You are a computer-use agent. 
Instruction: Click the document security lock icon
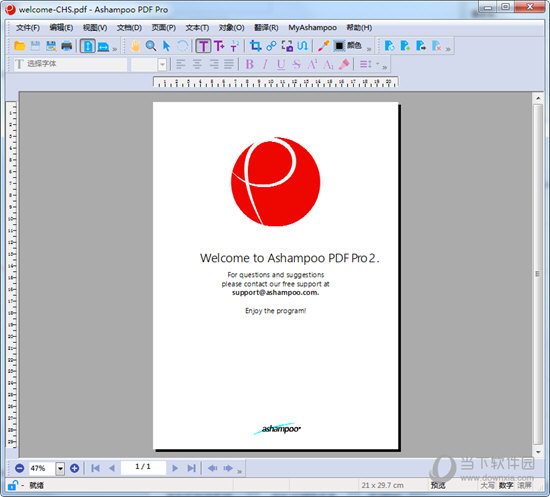13,485
